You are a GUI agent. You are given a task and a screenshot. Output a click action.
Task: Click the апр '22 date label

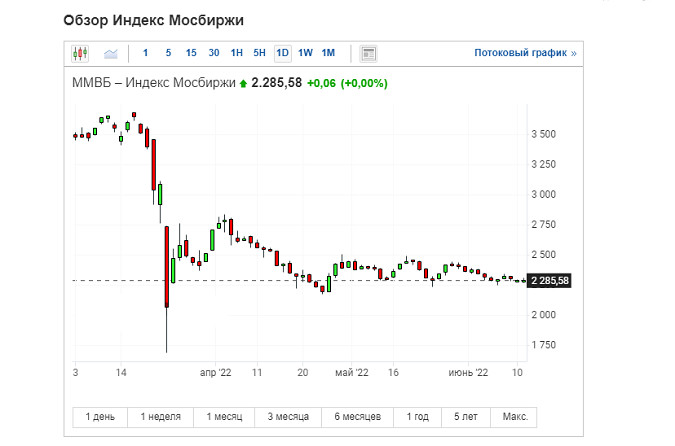(x=215, y=373)
